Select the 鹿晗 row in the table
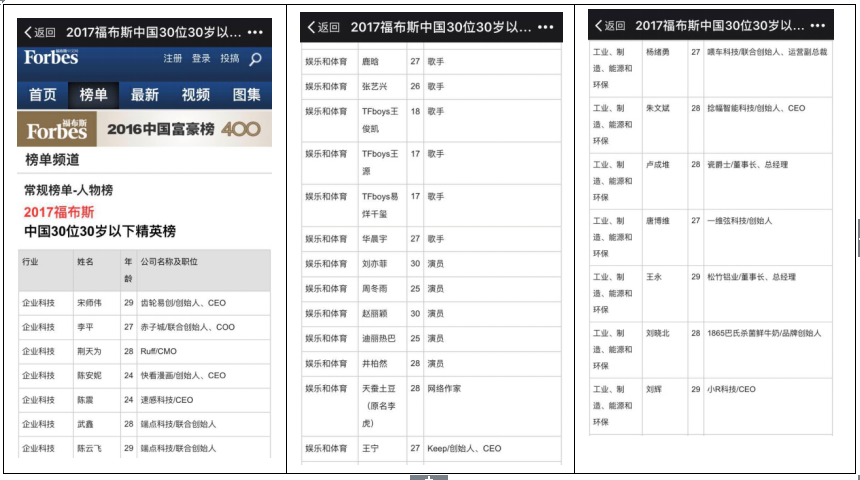860x480 pixels. [x=432, y=61]
